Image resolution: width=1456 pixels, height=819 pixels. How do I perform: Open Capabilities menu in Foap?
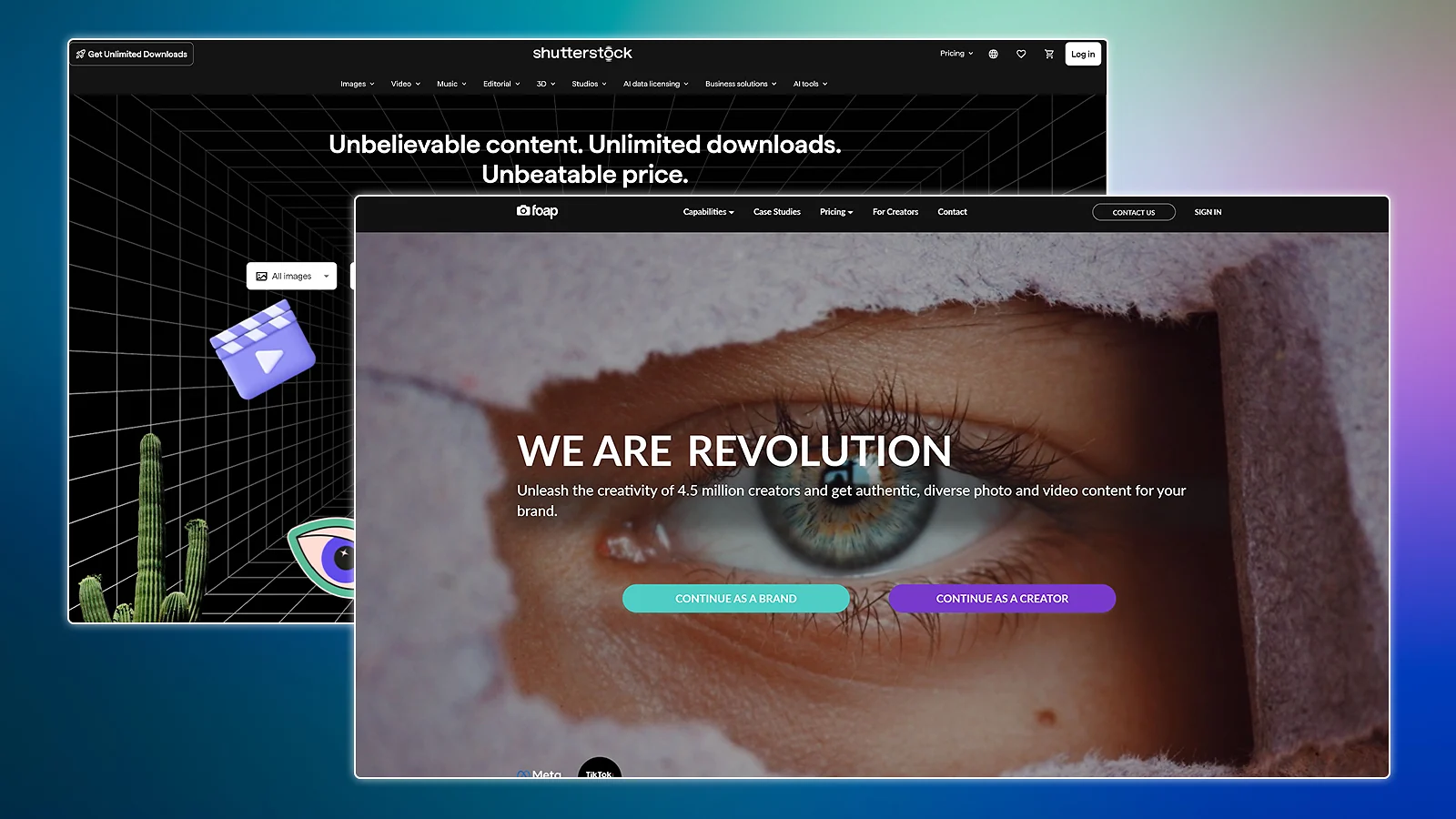click(x=708, y=212)
